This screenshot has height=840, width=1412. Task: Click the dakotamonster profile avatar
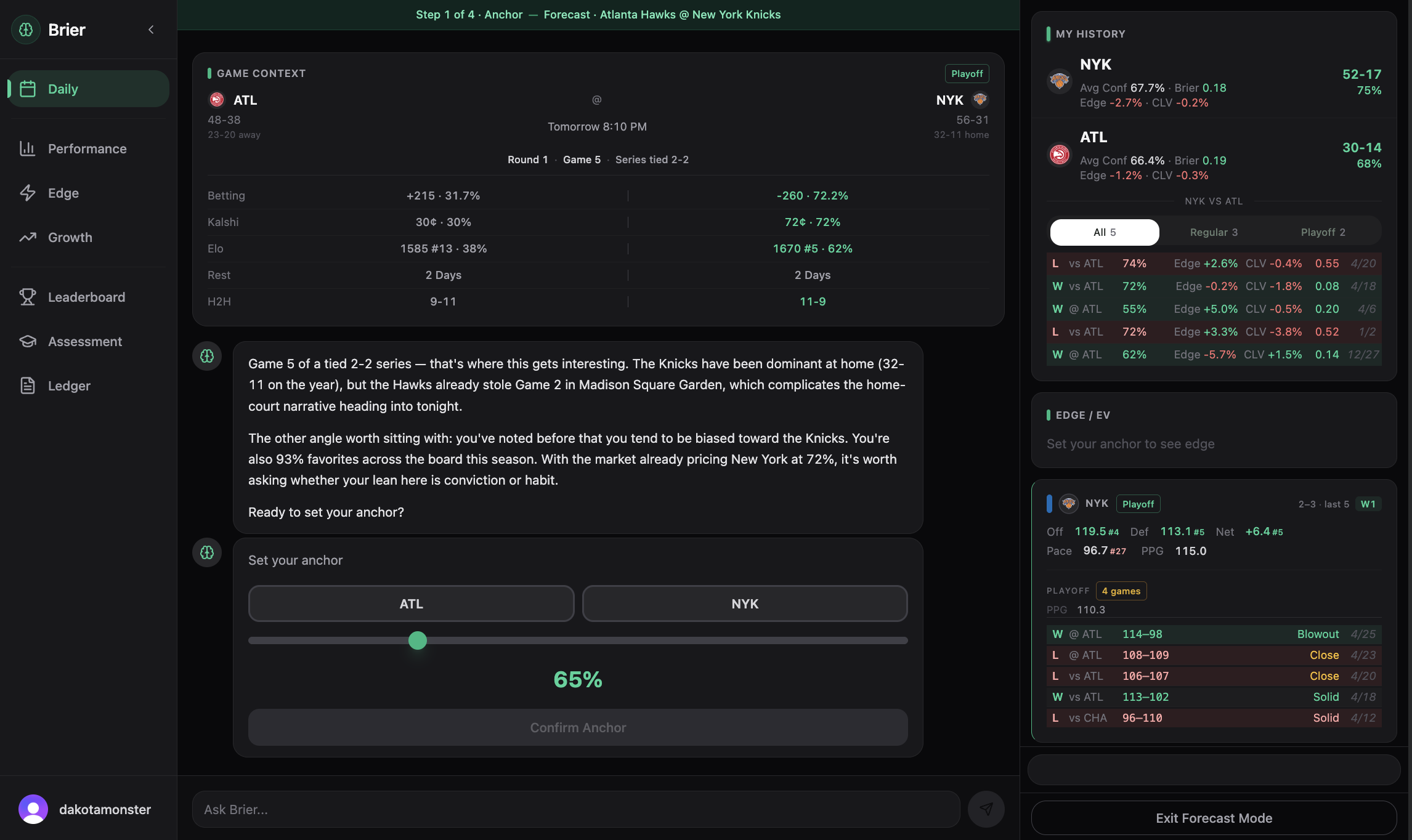click(x=33, y=809)
